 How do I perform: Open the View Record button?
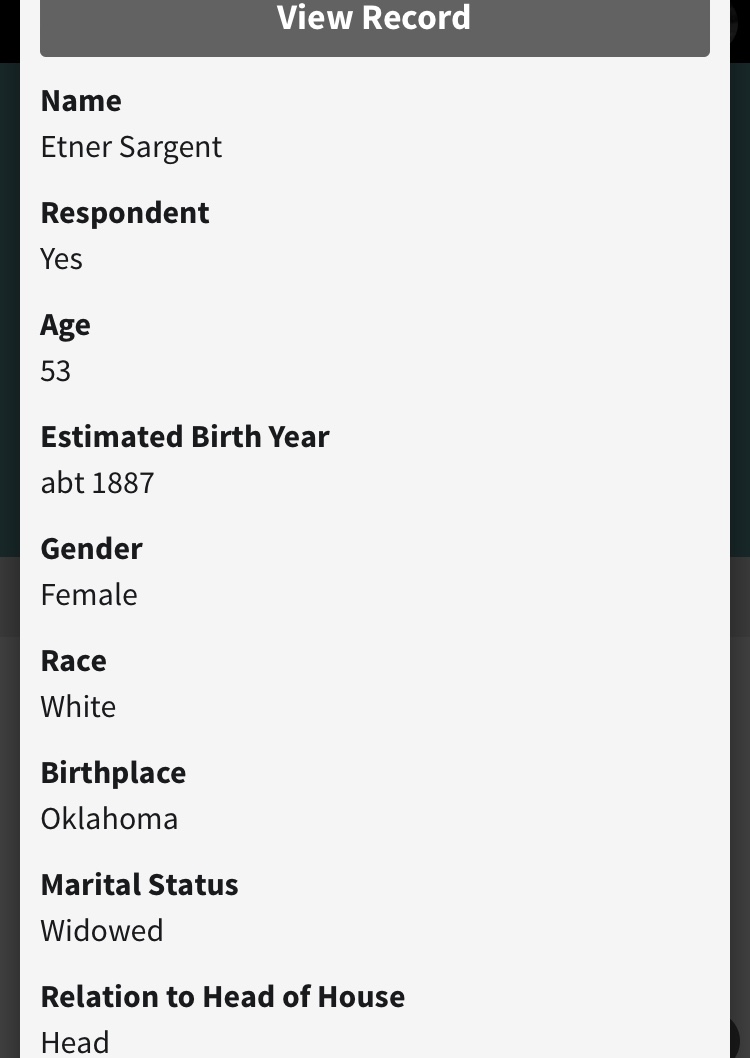pyautogui.click(x=374, y=22)
